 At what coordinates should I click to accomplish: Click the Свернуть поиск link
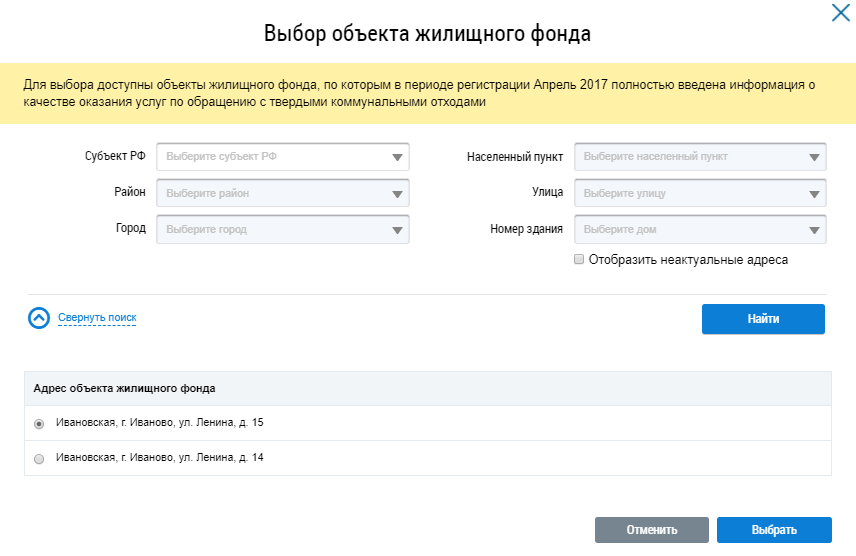(x=97, y=318)
